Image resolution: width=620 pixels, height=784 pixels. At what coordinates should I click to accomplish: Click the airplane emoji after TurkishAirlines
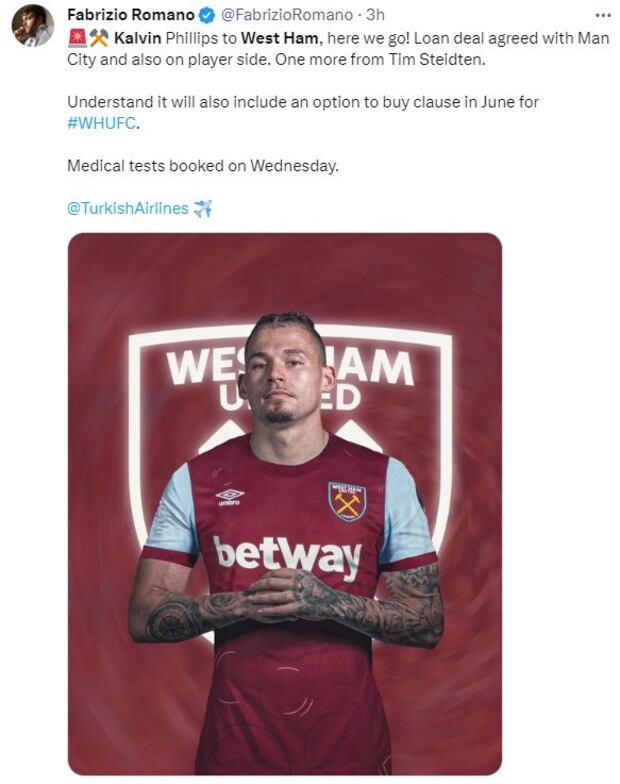point(203,208)
